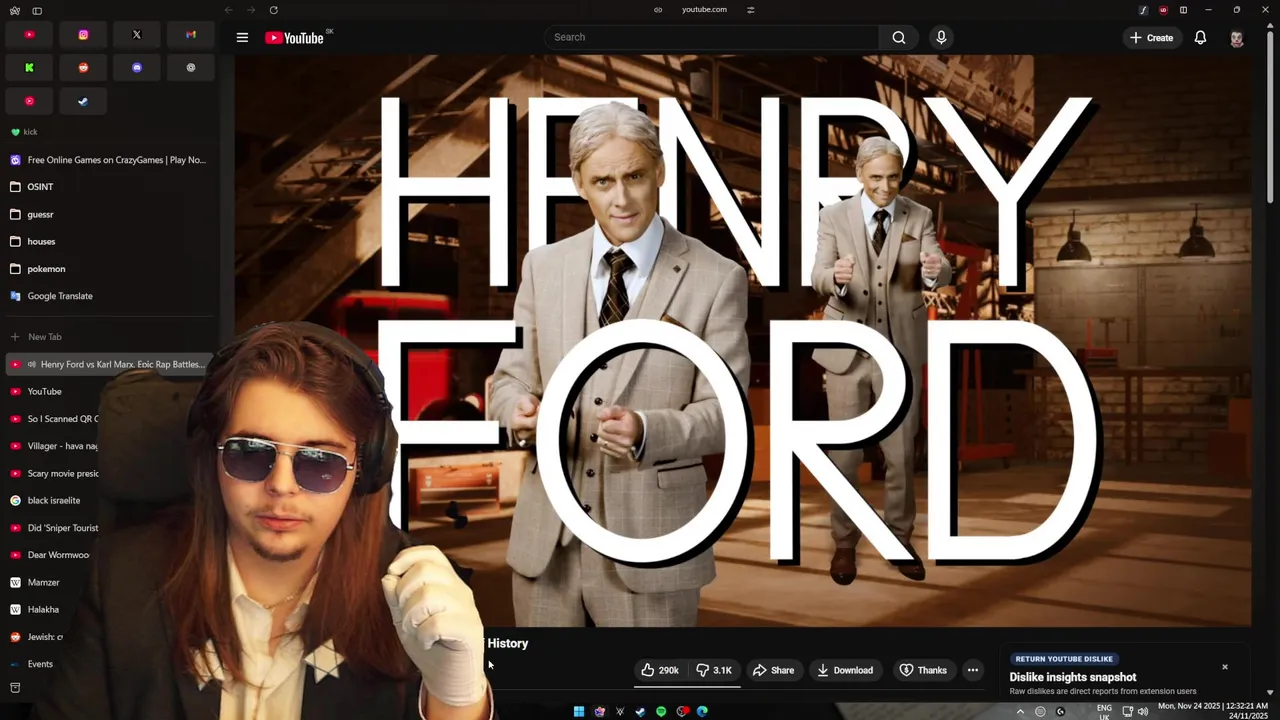Click the Thanks button
The width and height of the screenshot is (1280, 720).
923,670
